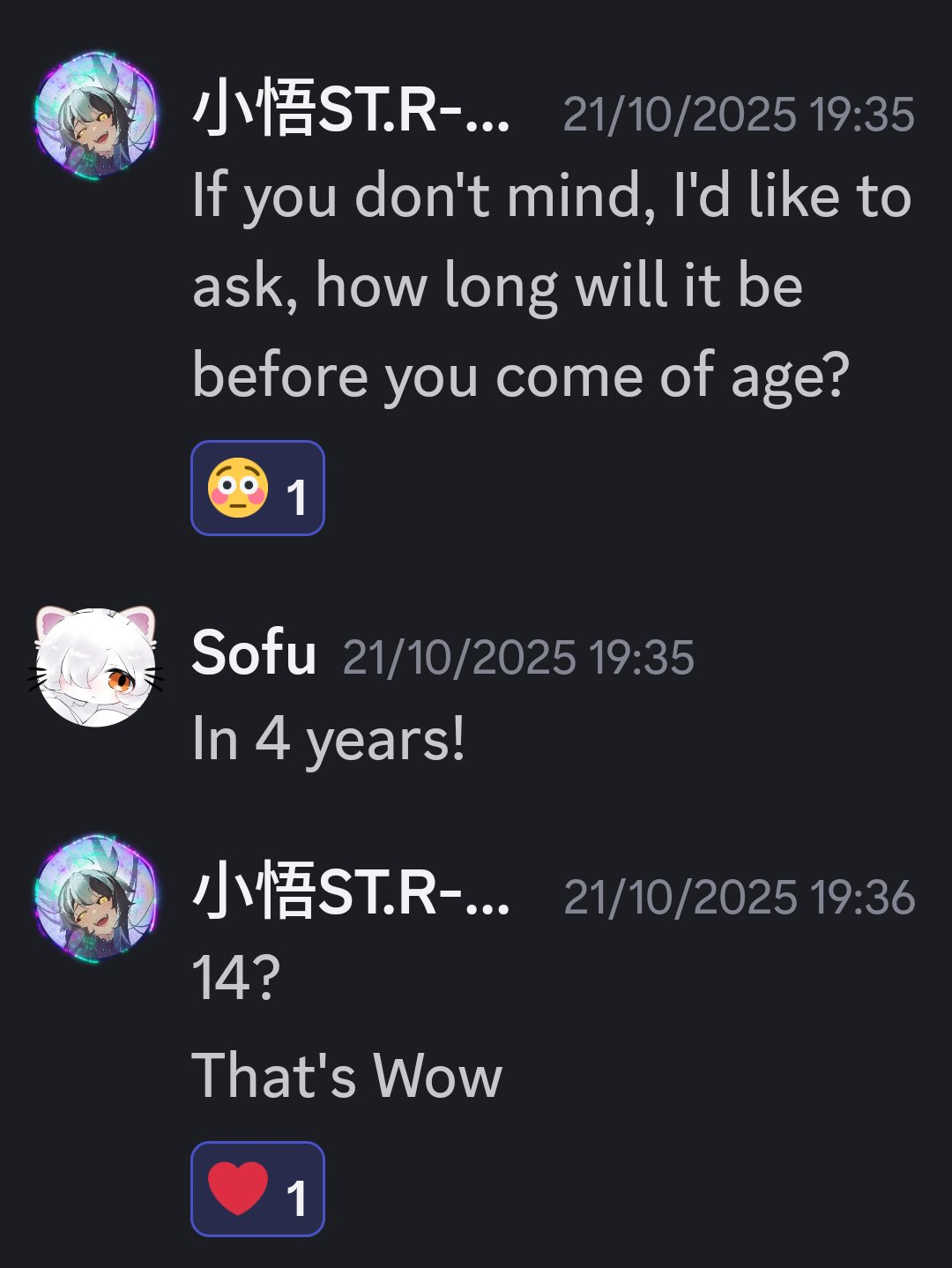Screen dimensions: 952x1268
Task: Open 小悟ST.R avatar beside the 19:36 message
Action: pyautogui.click(x=96, y=898)
